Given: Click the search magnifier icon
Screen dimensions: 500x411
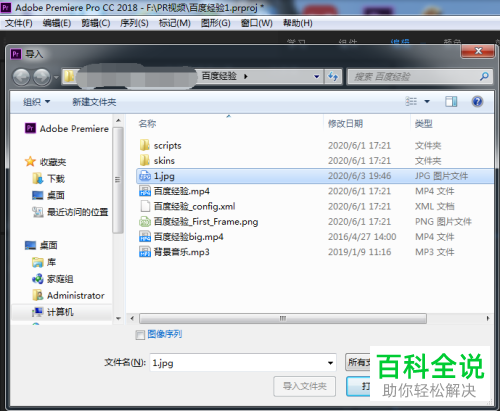Looking at the screenshot, I should tap(484, 76).
